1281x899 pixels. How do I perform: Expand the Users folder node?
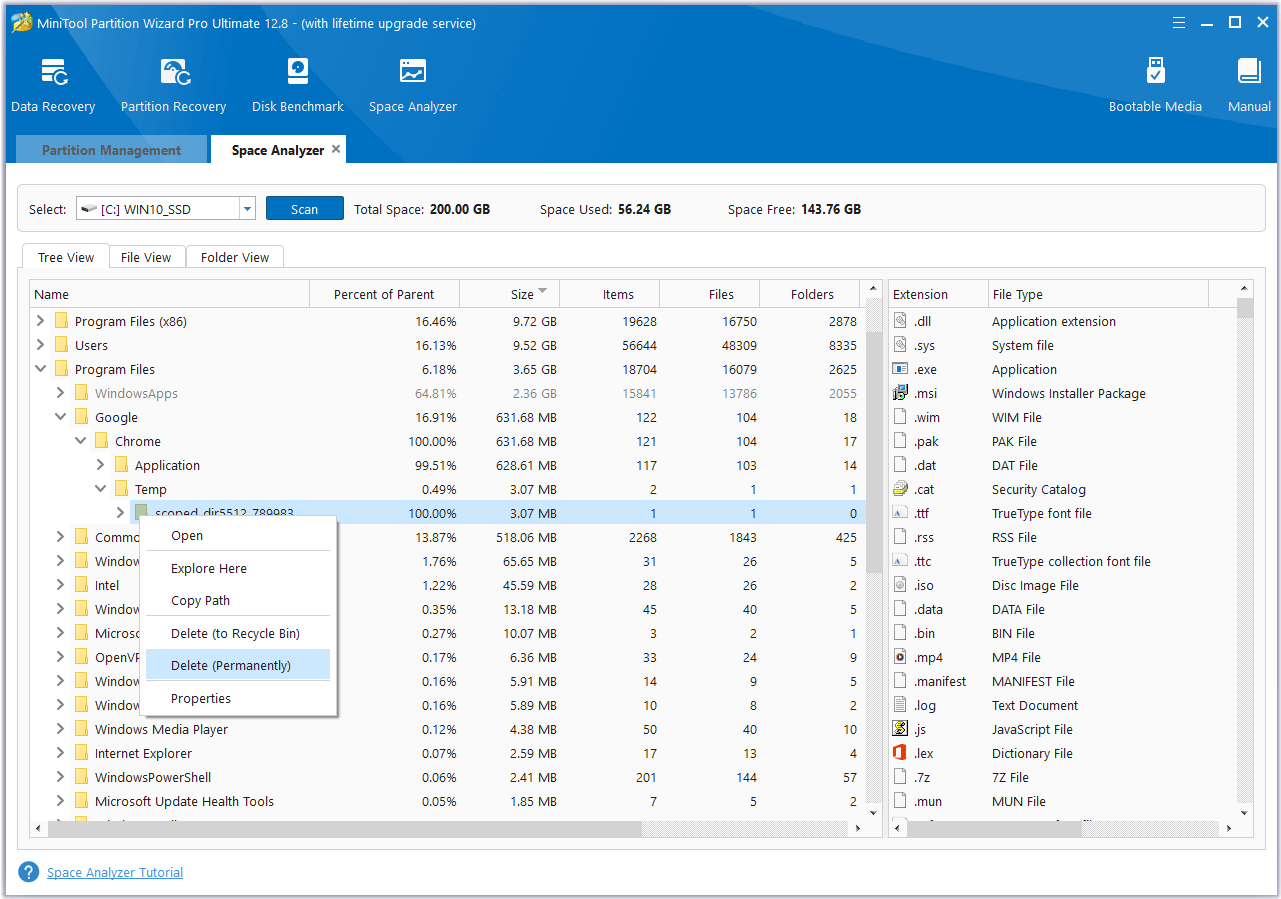pos(40,345)
